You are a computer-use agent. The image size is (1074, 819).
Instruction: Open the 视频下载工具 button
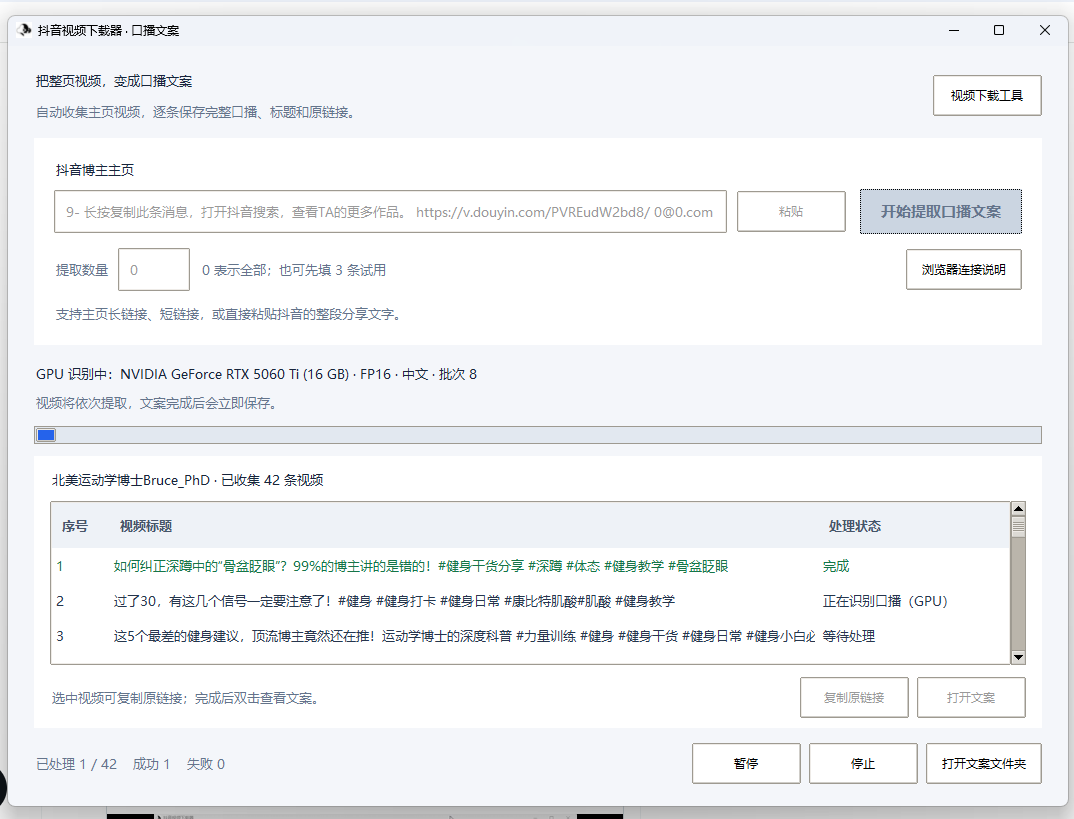coord(987,95)
